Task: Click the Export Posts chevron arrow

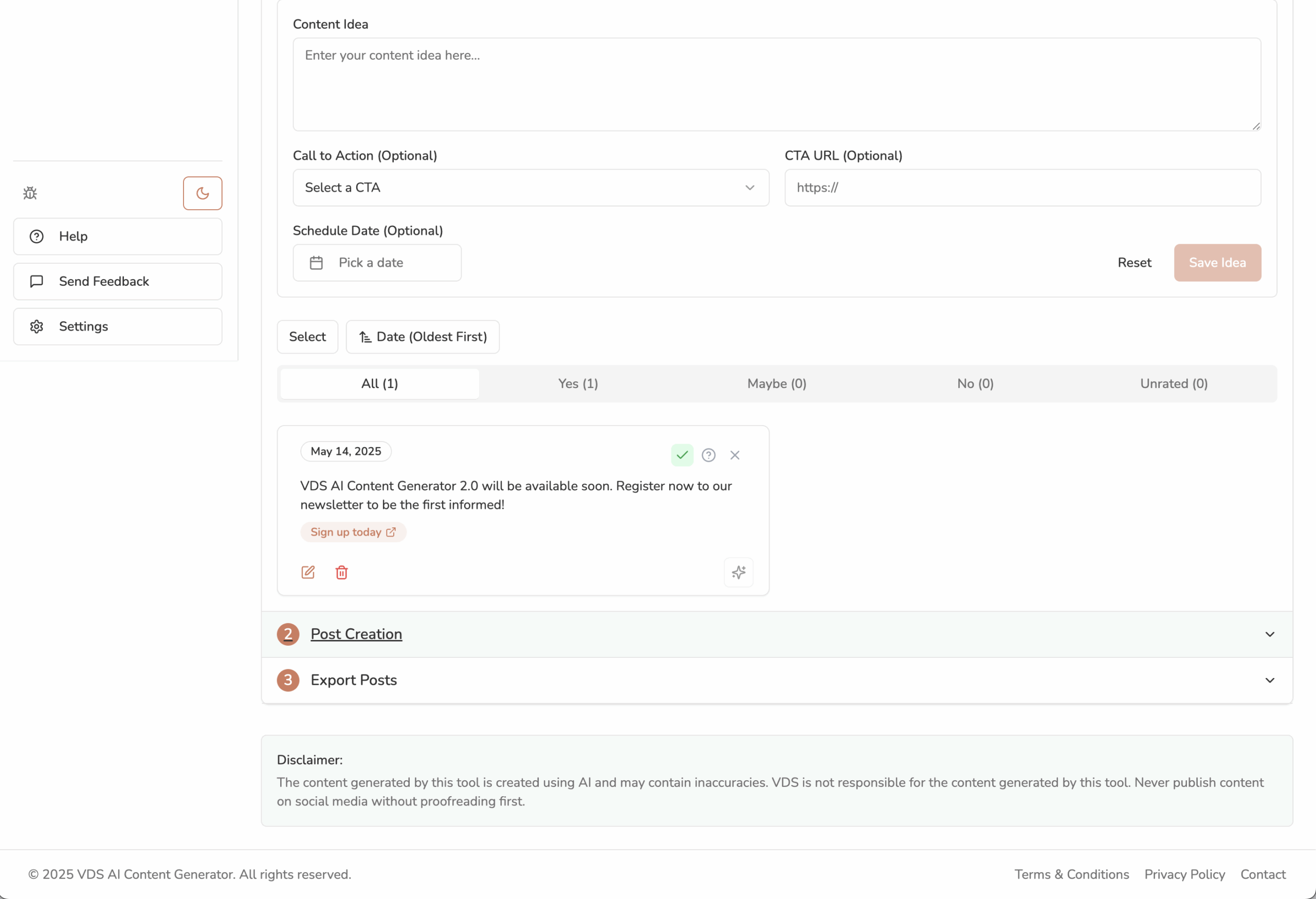Action: [1270, 680]
